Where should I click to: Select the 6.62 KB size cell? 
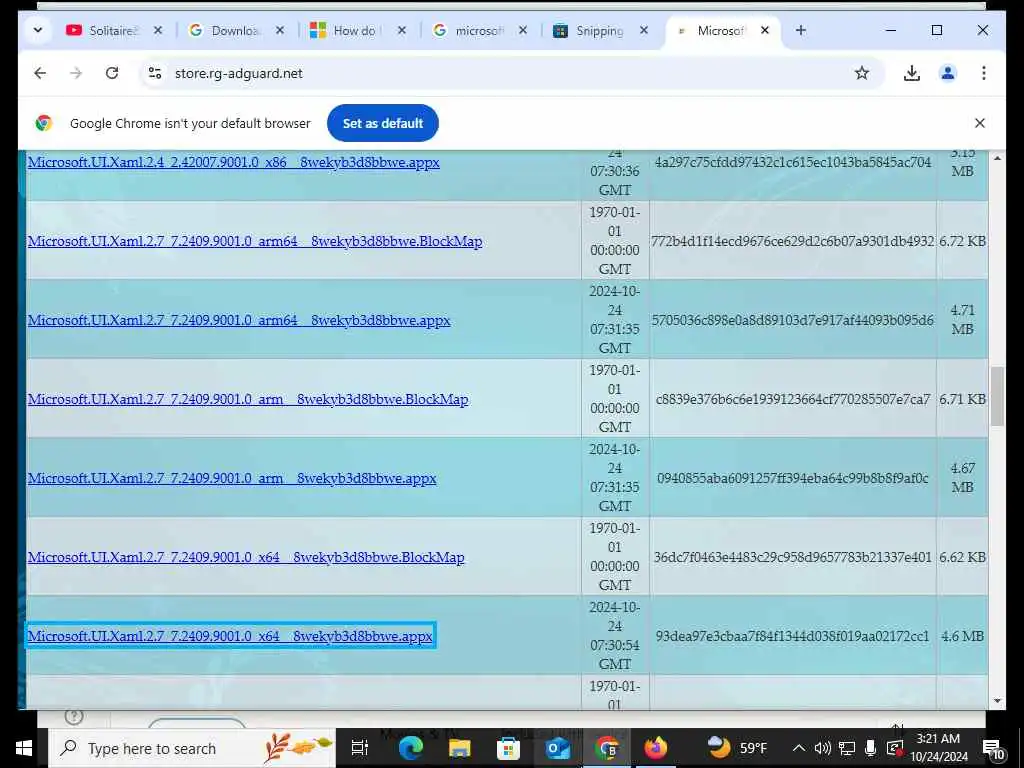click(x=962, y=557)
